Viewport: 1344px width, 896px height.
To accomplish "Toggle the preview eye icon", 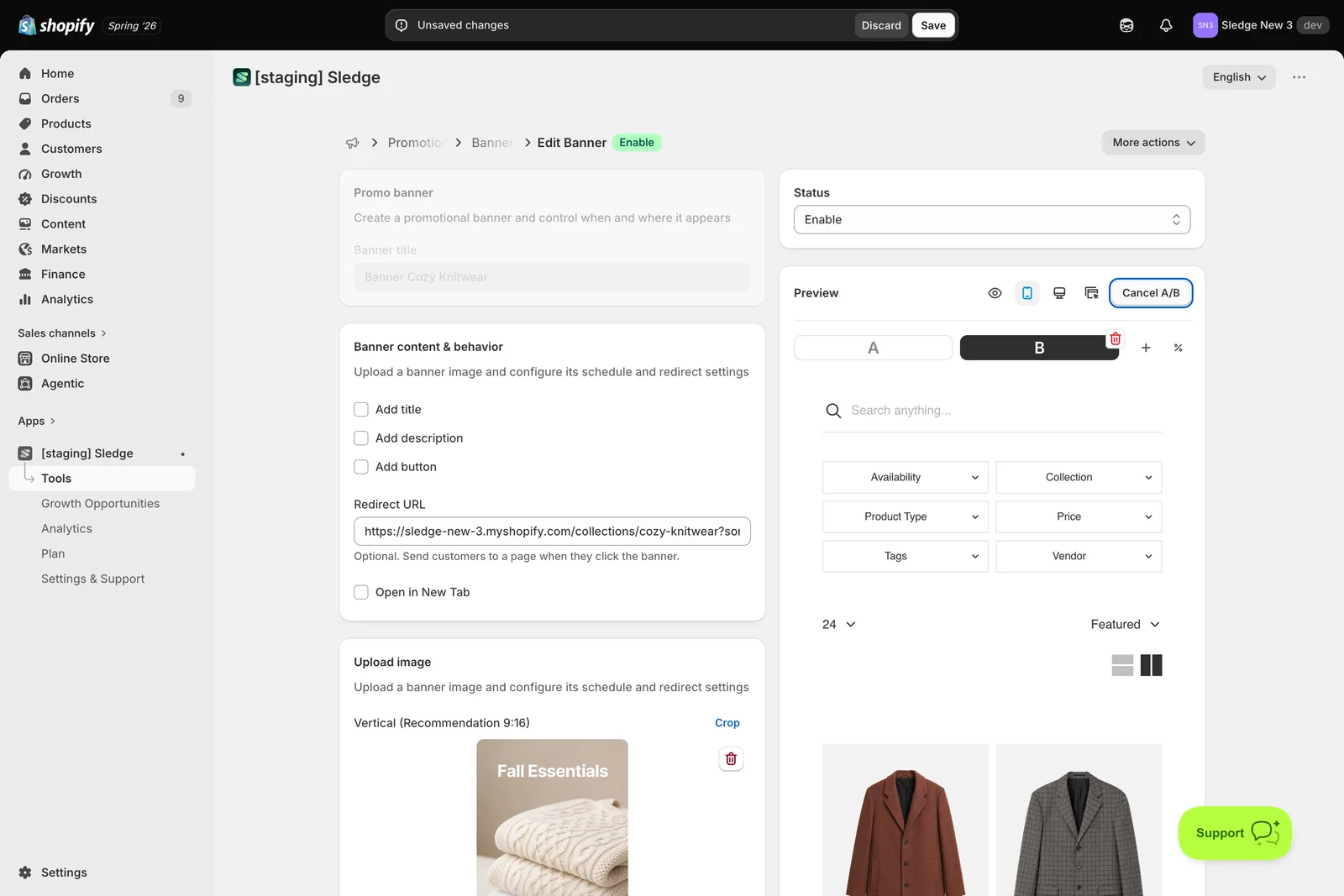I will [995, 293].
